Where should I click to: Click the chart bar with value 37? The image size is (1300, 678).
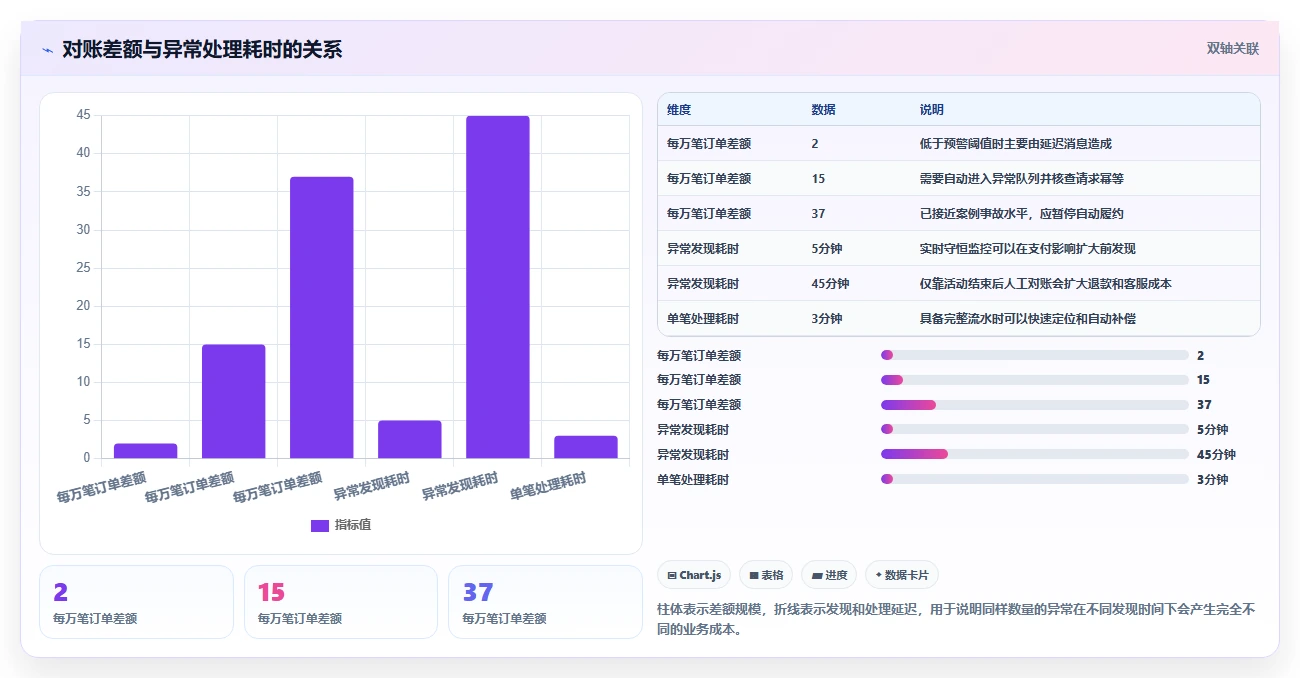[321, 317]
